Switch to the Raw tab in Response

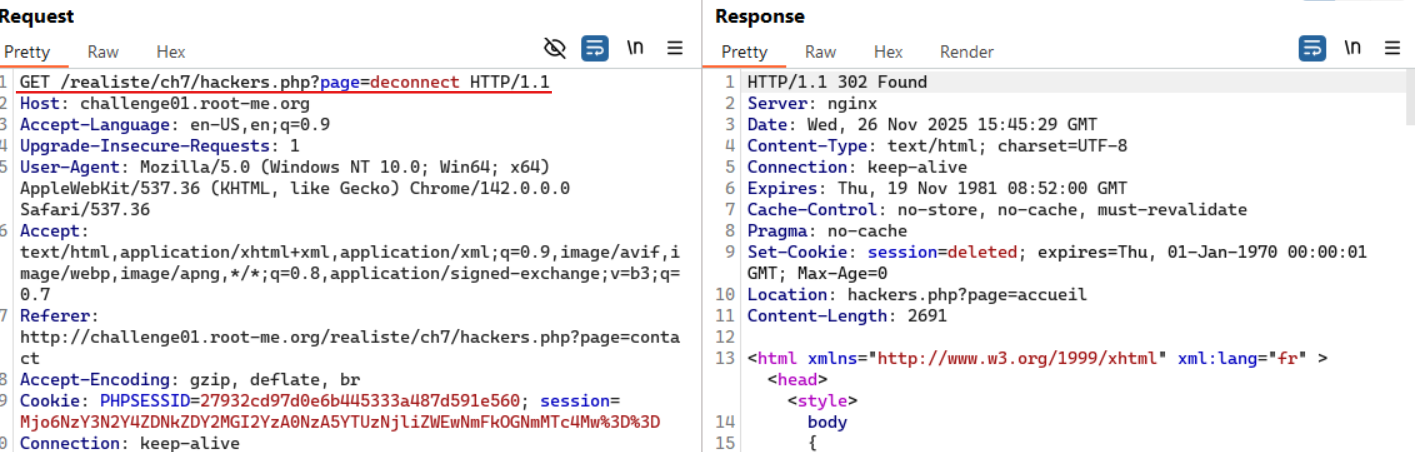point(820,52)
